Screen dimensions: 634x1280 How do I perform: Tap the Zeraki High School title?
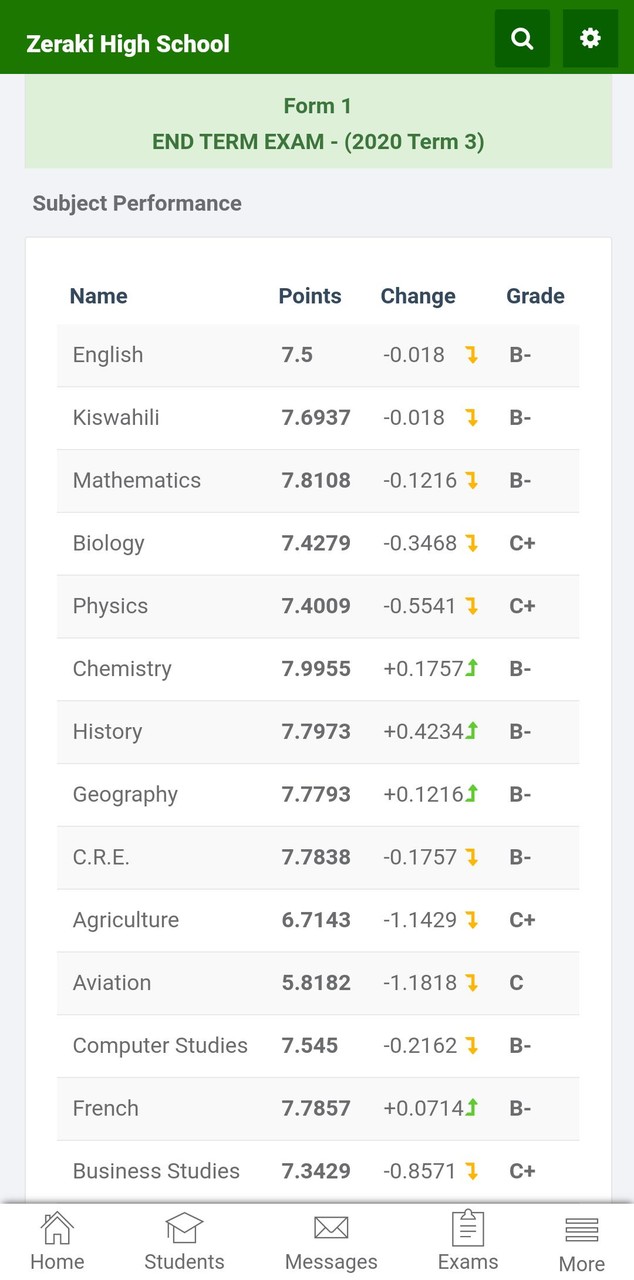click(127, 44)
